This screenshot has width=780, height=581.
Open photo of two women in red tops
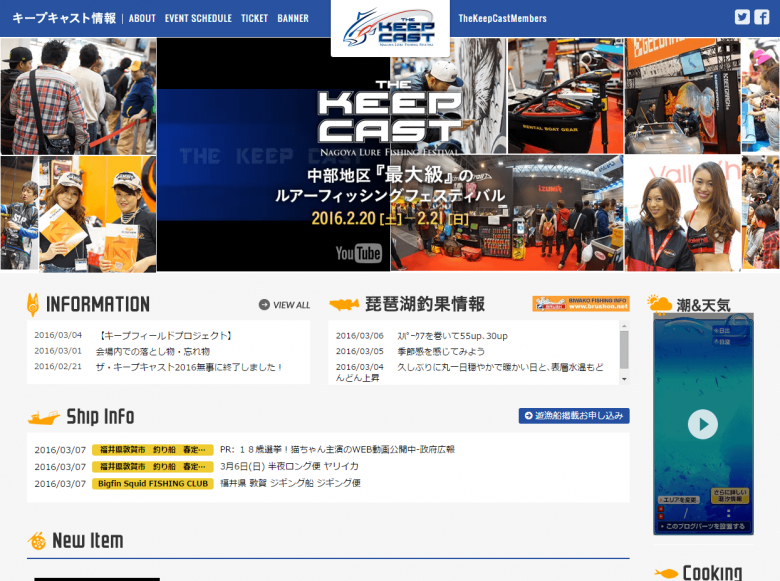tap(682, 213)
